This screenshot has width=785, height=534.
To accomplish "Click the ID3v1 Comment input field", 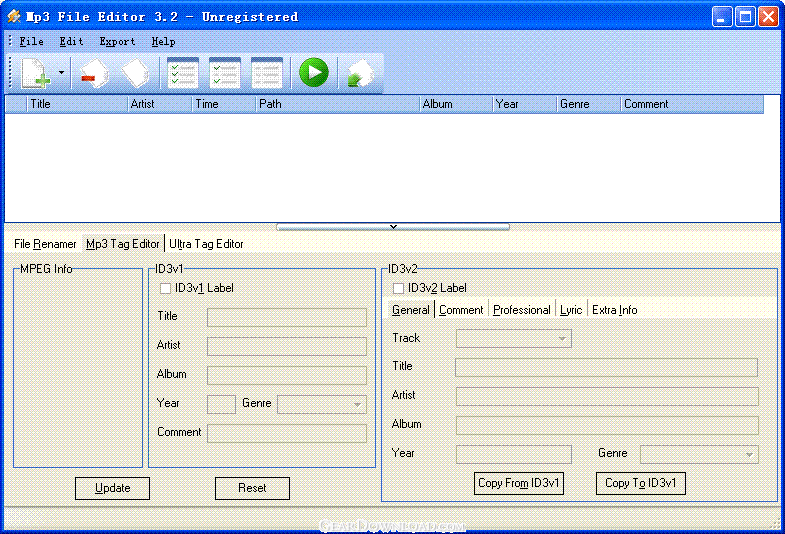I will [287, 433].
